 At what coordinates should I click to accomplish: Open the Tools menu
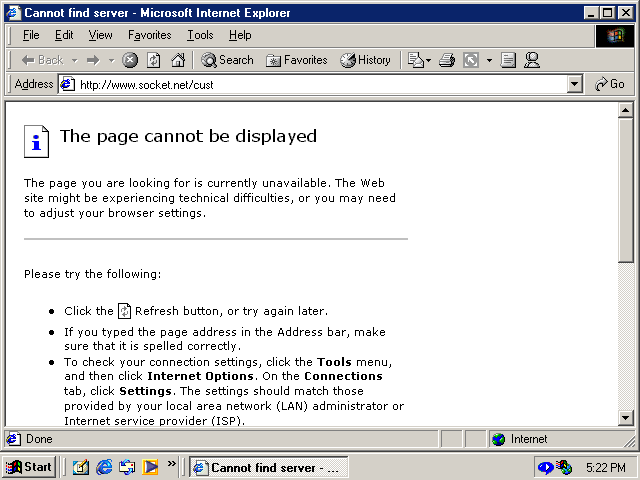[x=200, y=36]
